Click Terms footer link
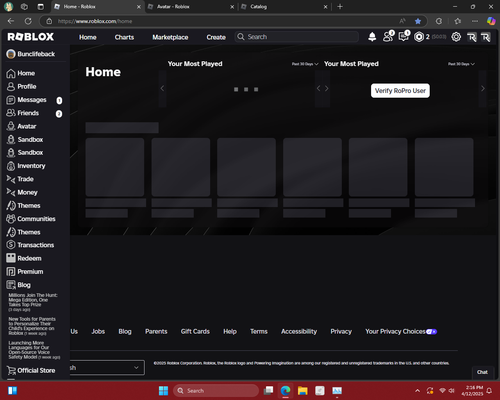This screenshot has height=400, width=500. click(x=259, y=332)
